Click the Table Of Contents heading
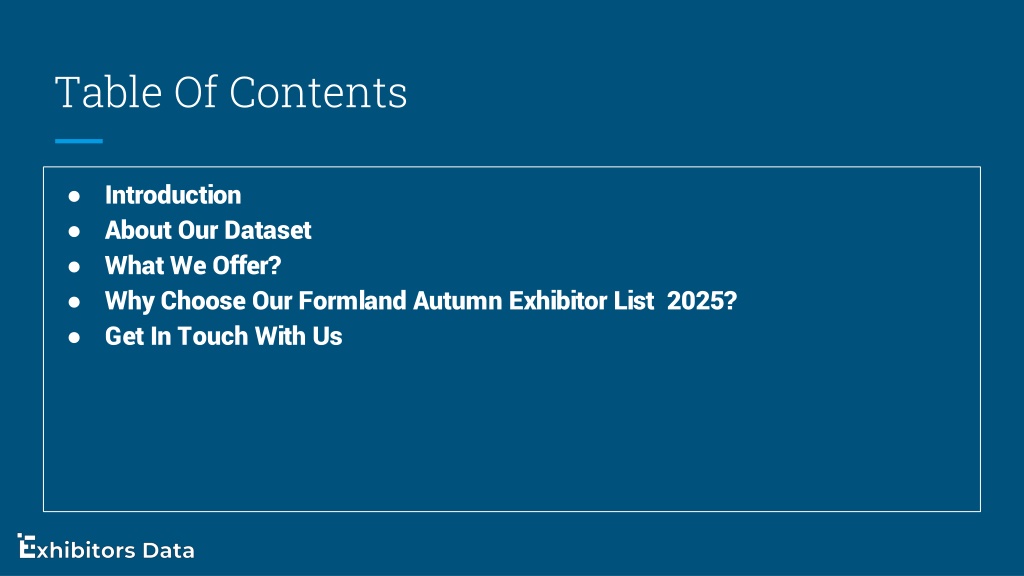The image size is (1024, 576). pyautogui.click(x=231, y=91)
